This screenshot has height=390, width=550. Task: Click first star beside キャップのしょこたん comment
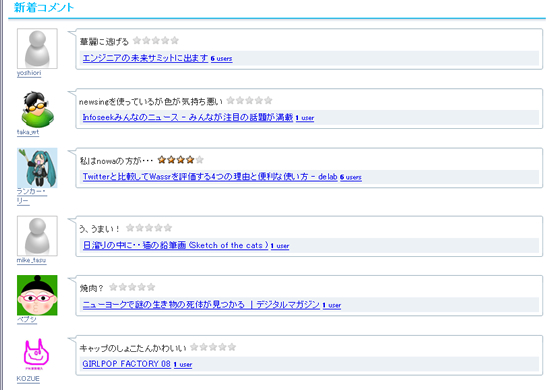[194, 347]
